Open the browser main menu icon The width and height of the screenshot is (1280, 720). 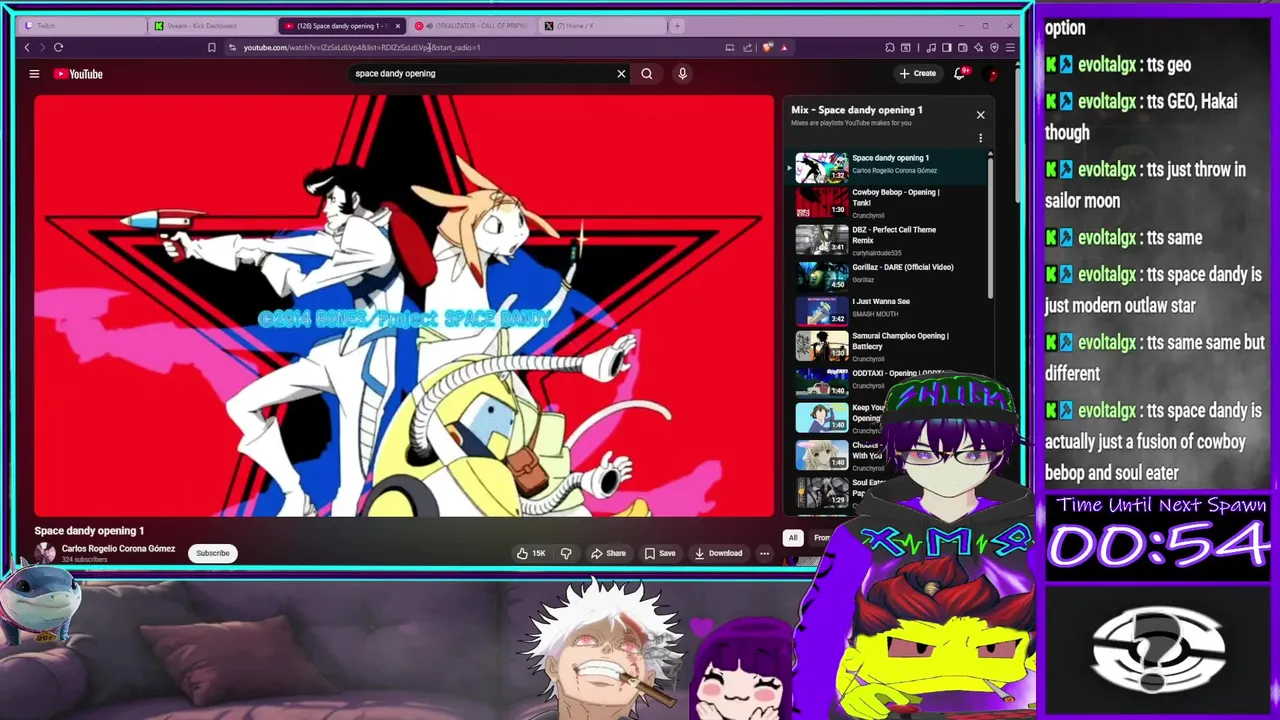(1010, 47)
